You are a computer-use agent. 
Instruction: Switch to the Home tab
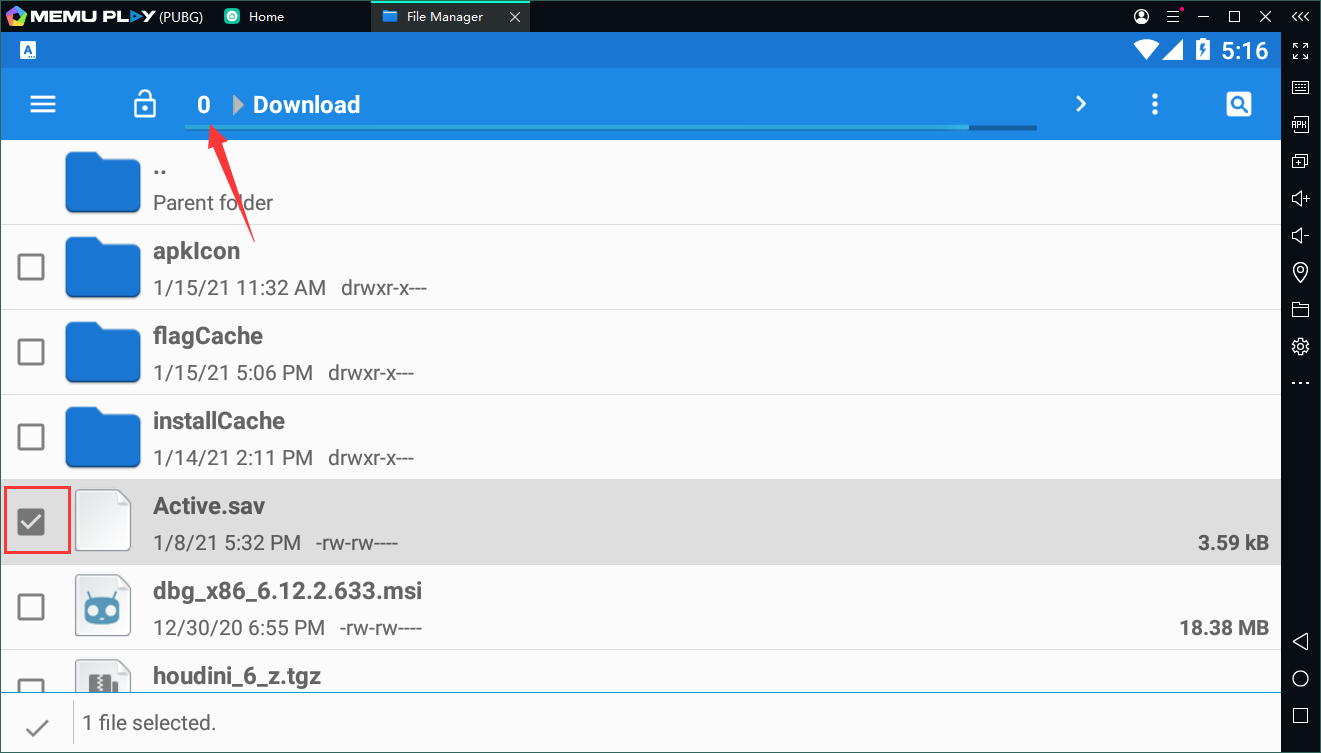coord(265,17)
